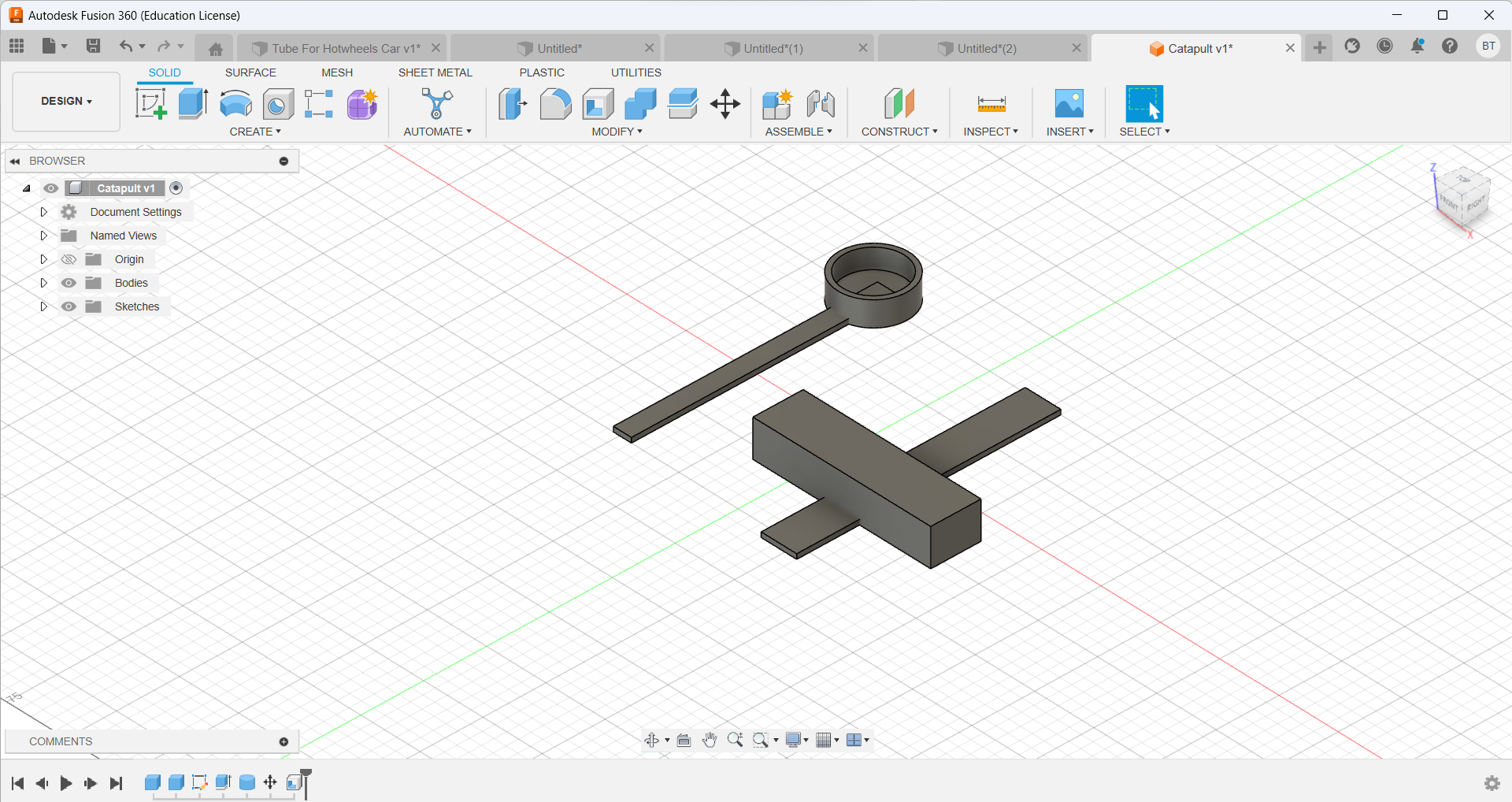This screenshot has height=802, width=1512.
Task: Show the hidden Origin folder
Action: tap(69, 259)
